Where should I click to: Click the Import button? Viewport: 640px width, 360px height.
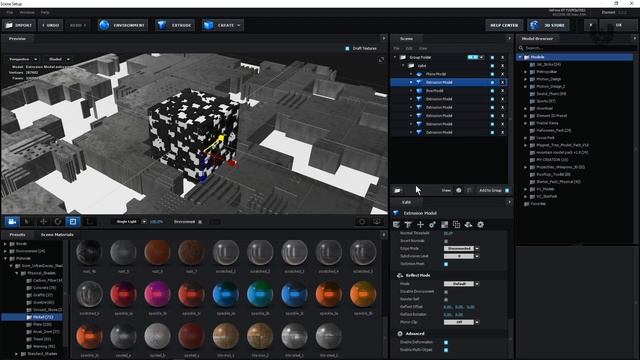coord(19,25)
